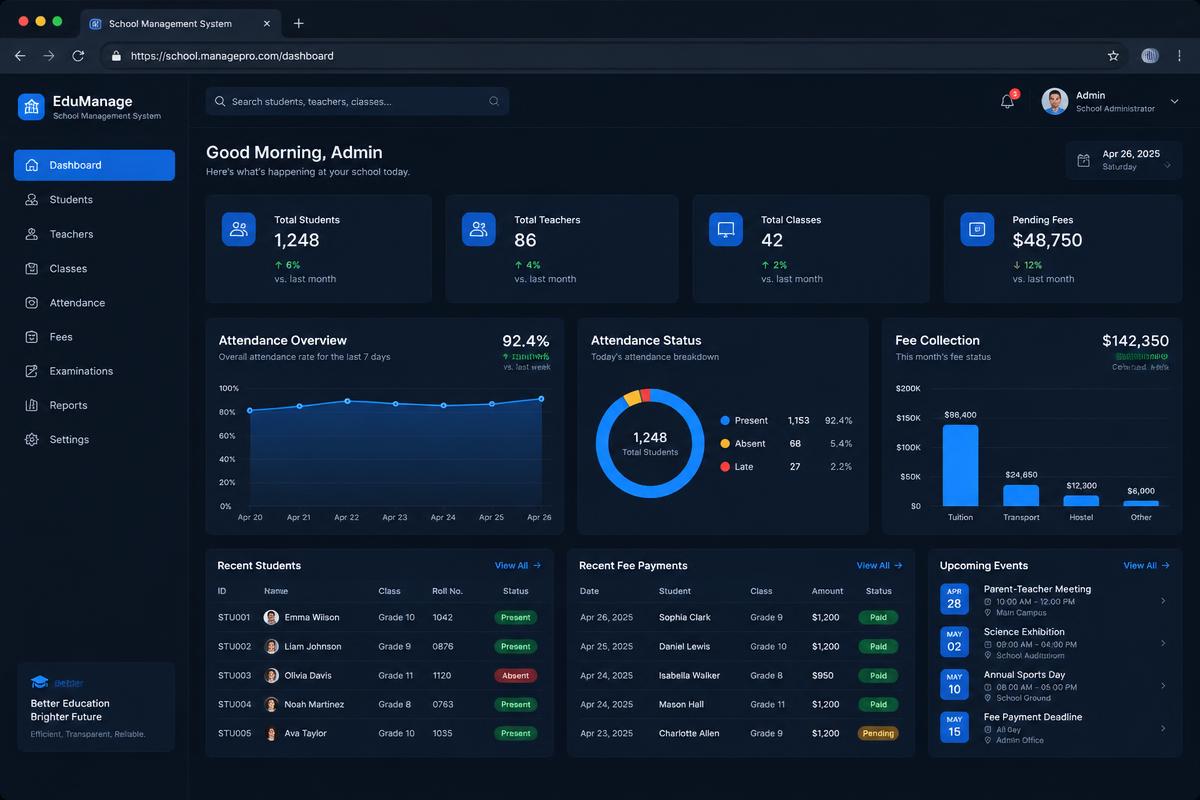Click the Absent status badge for Olivia Davis
1200x800 pixels.
(516, 676)
